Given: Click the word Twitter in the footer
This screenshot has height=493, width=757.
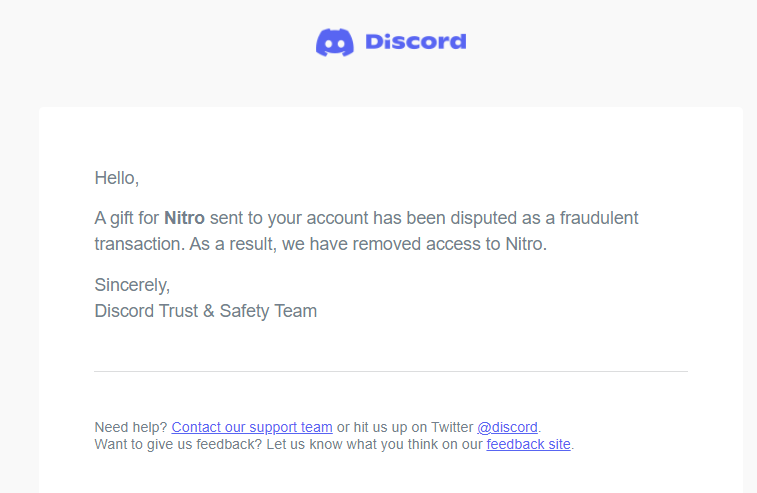Looking at the screenshot, I should point(452,427).
